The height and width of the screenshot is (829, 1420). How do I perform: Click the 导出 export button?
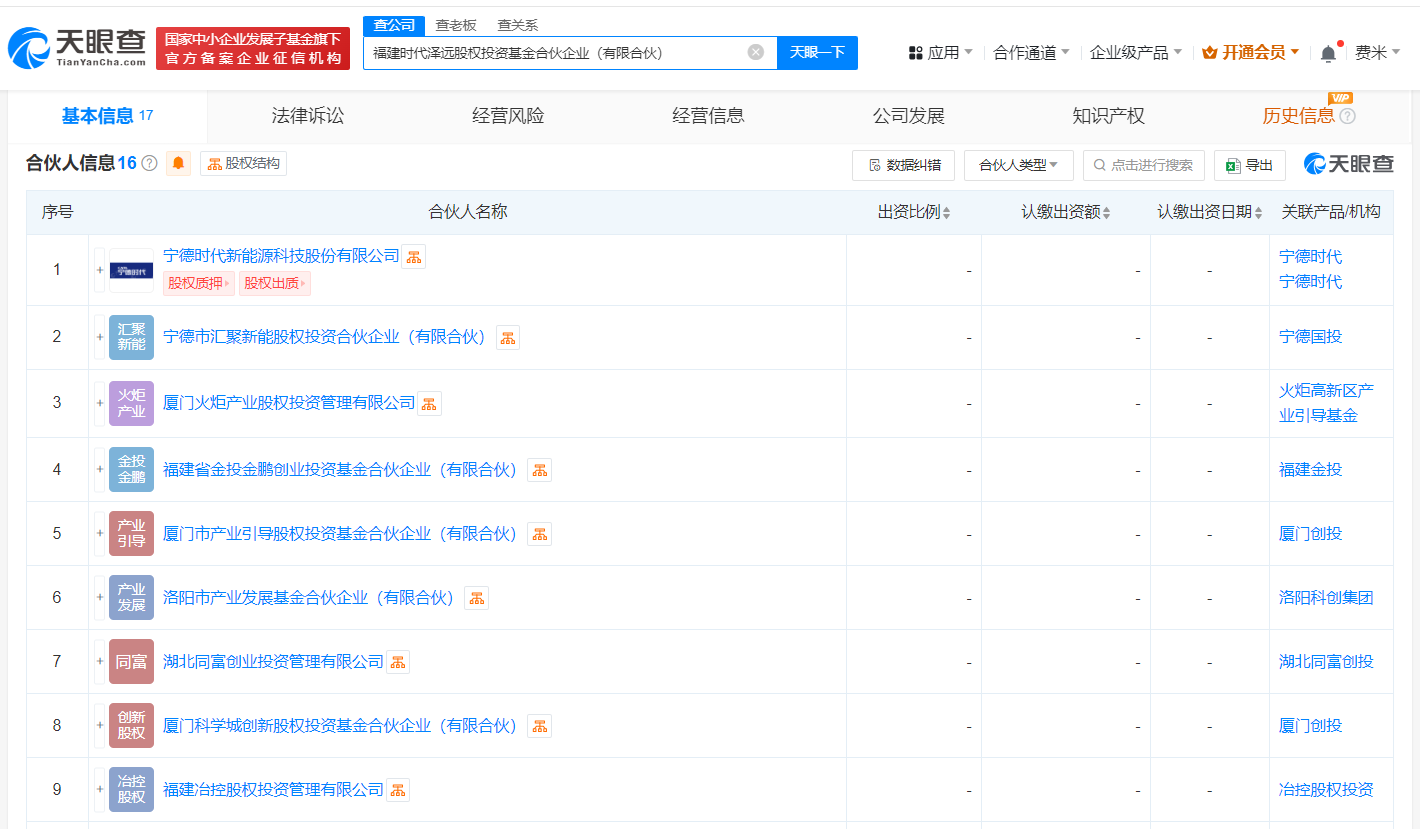coord(1250,165)
